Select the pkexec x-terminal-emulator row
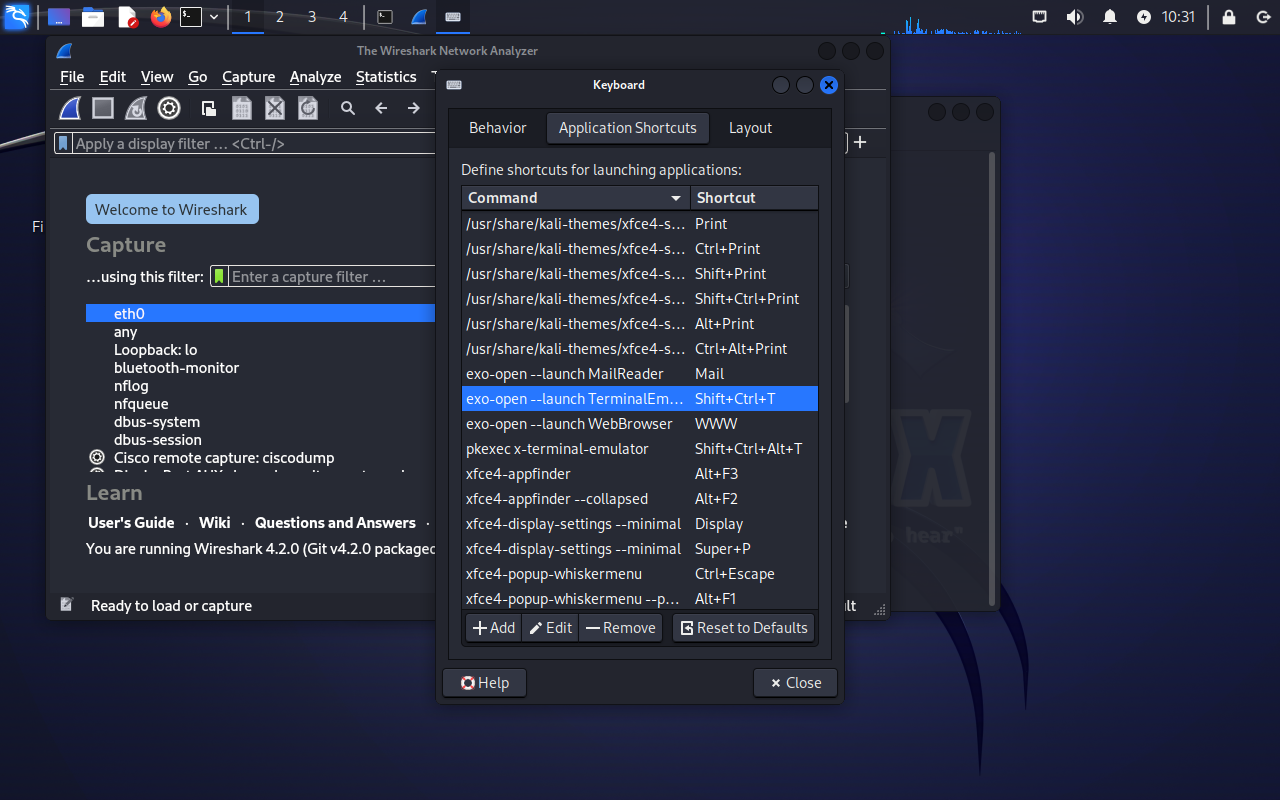 pyautogui.click(x=640, y=449)
